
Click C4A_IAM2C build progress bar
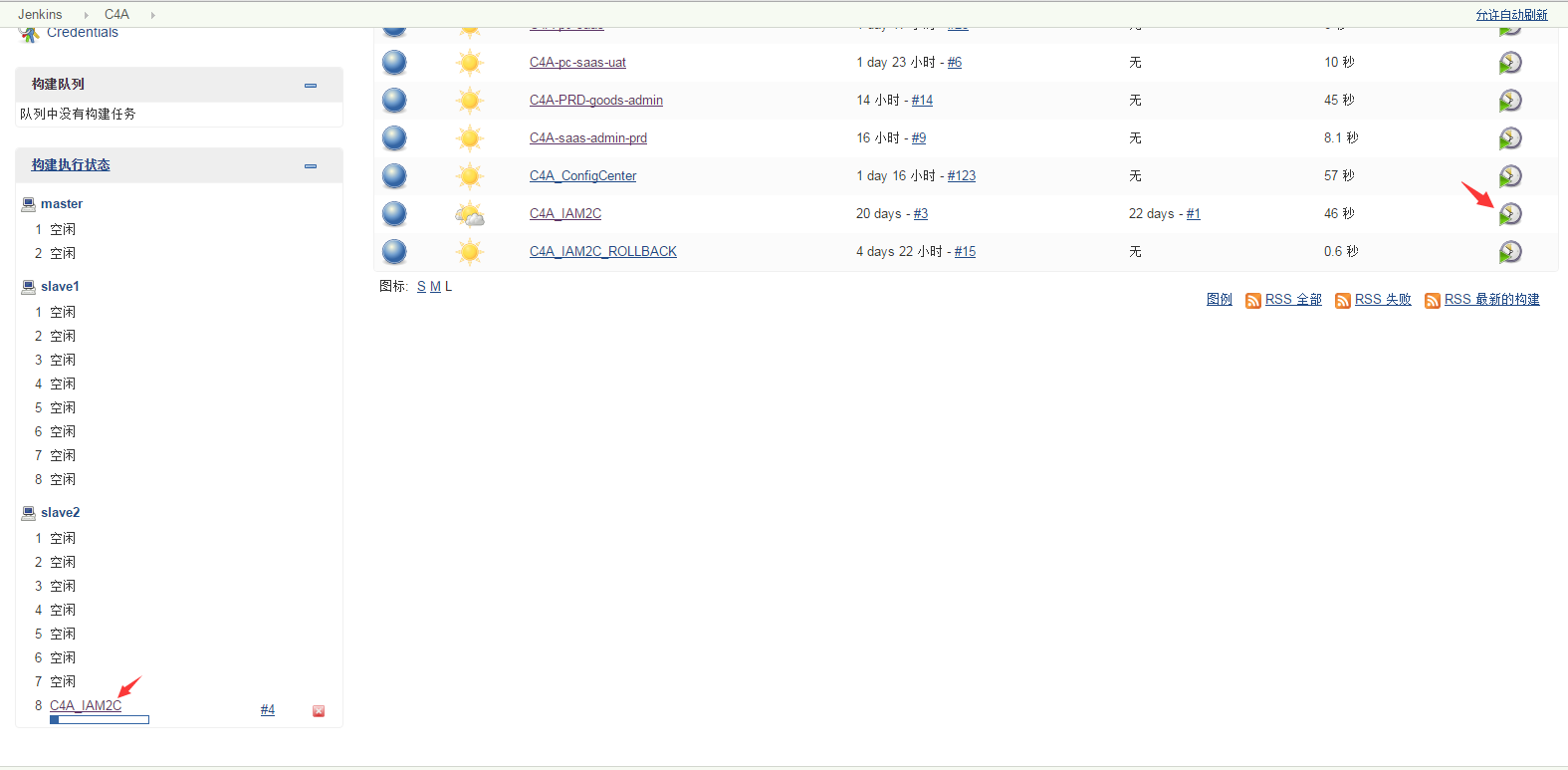pyautogui.click(x=100, y=720)
